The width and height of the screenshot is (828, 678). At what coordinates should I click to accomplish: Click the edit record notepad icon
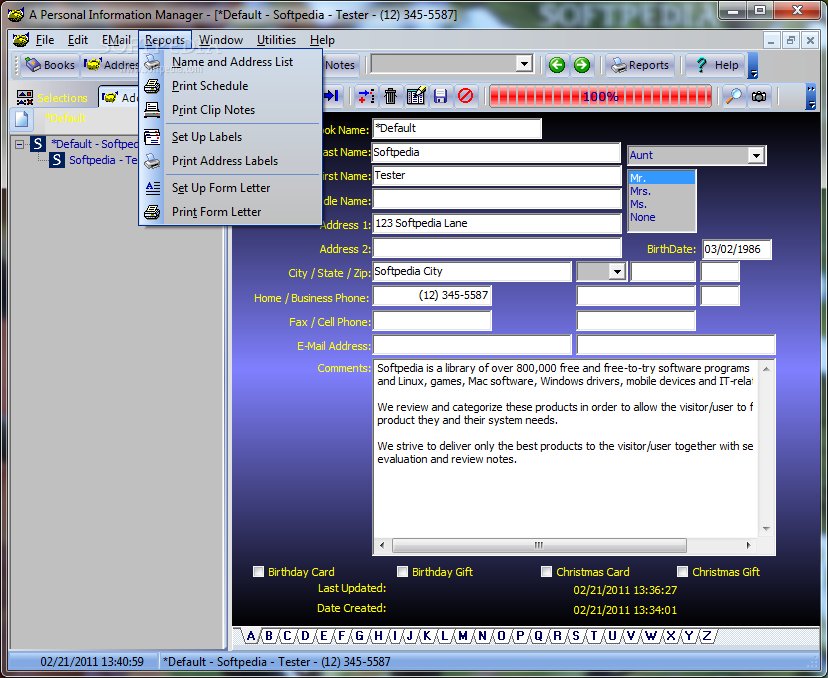(416, 96)
